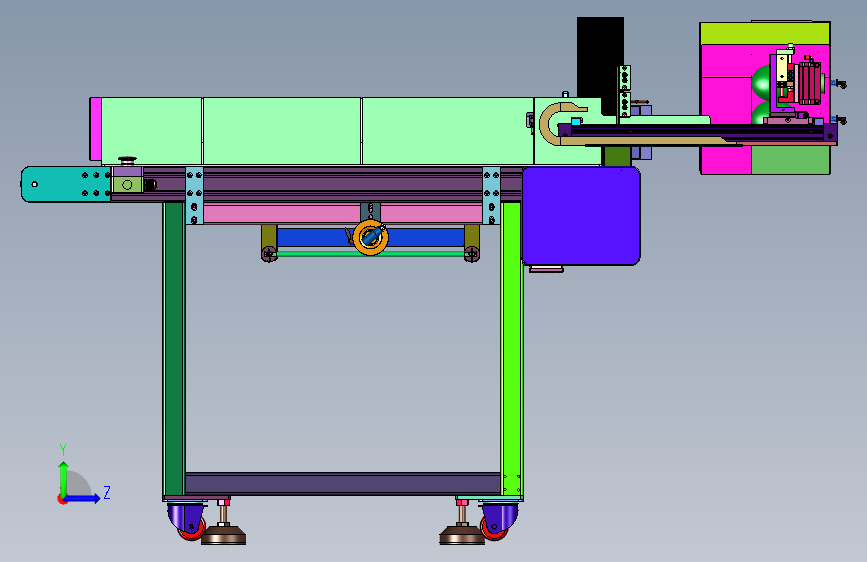
Task: Select the orange ring on blue roller
Action: [370, 237]
